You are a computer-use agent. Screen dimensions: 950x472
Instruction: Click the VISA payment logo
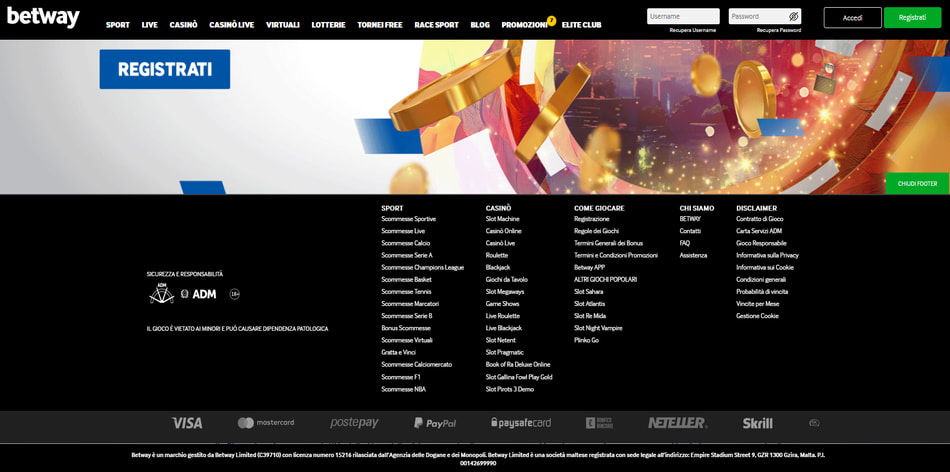coord(187,423)
